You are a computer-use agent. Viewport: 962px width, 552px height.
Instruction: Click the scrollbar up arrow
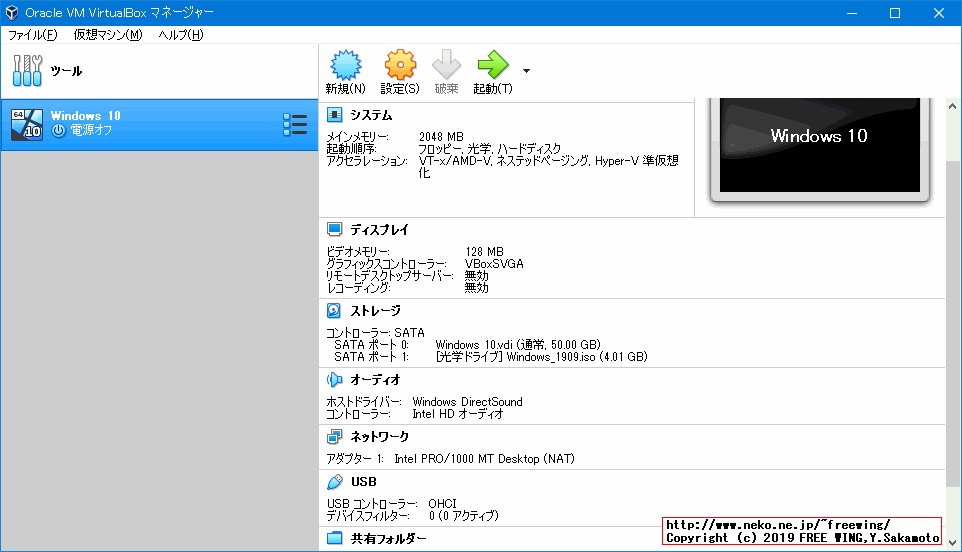(x=952, y=105)
